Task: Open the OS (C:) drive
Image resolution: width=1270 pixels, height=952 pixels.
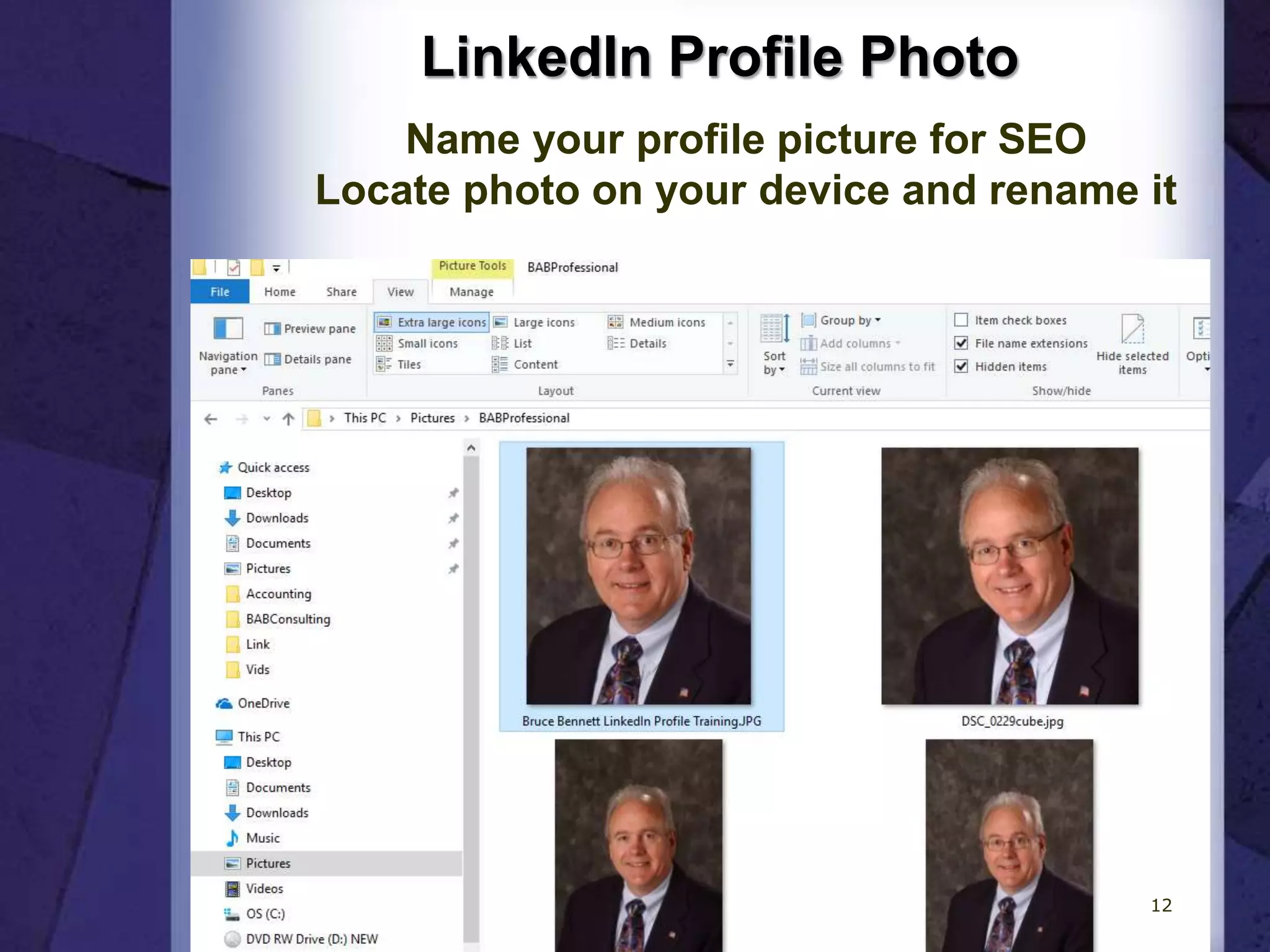Action: (x=265, y=914)
